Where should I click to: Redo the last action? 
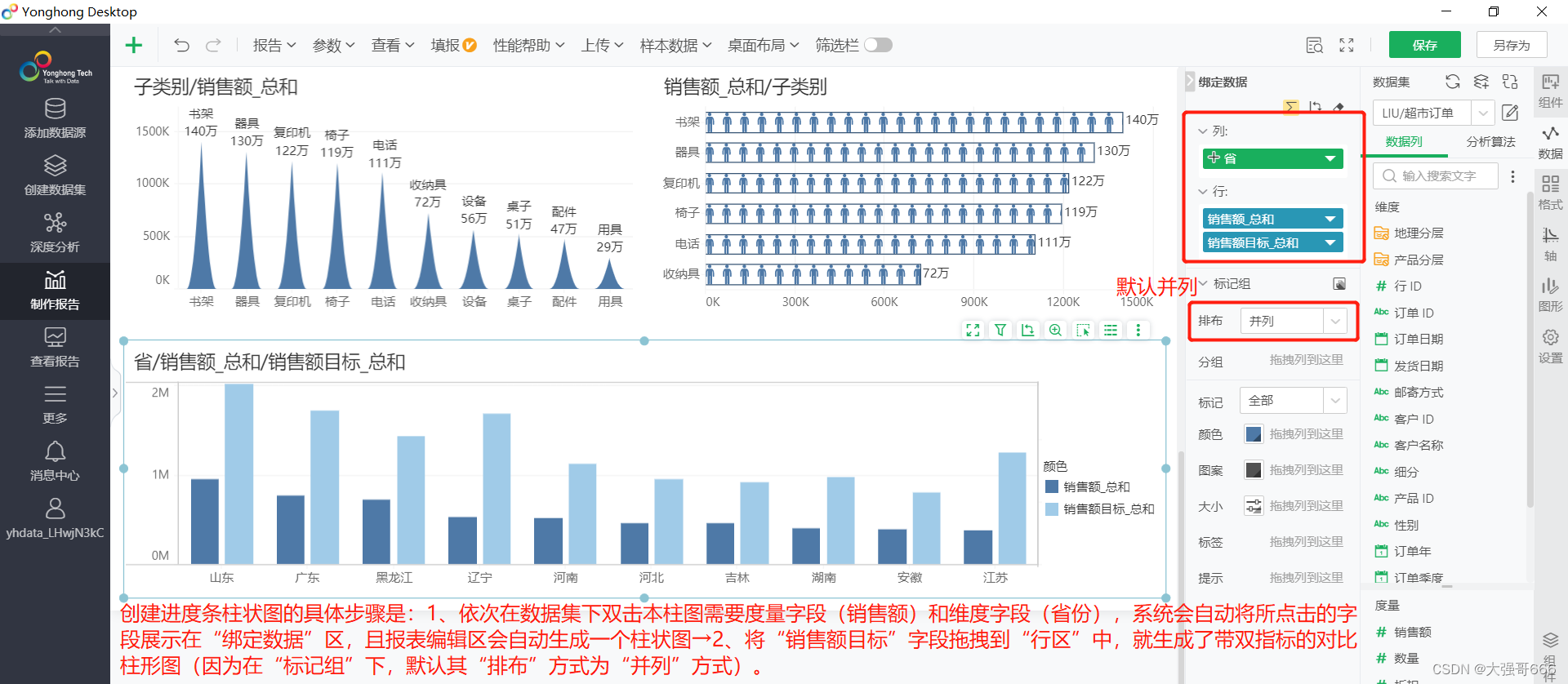(213, 46)
